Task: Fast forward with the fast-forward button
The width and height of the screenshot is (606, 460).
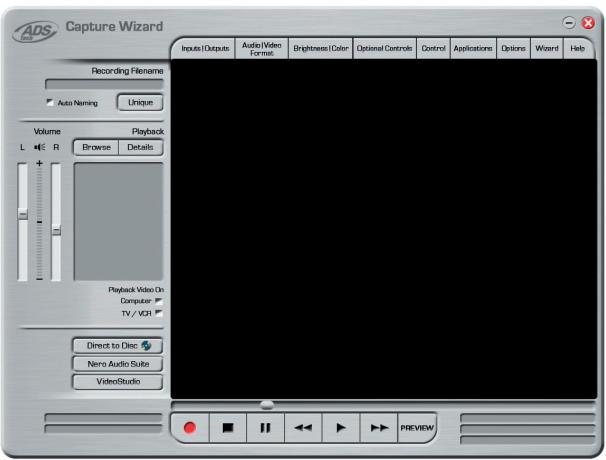Action: coord(379,428)
